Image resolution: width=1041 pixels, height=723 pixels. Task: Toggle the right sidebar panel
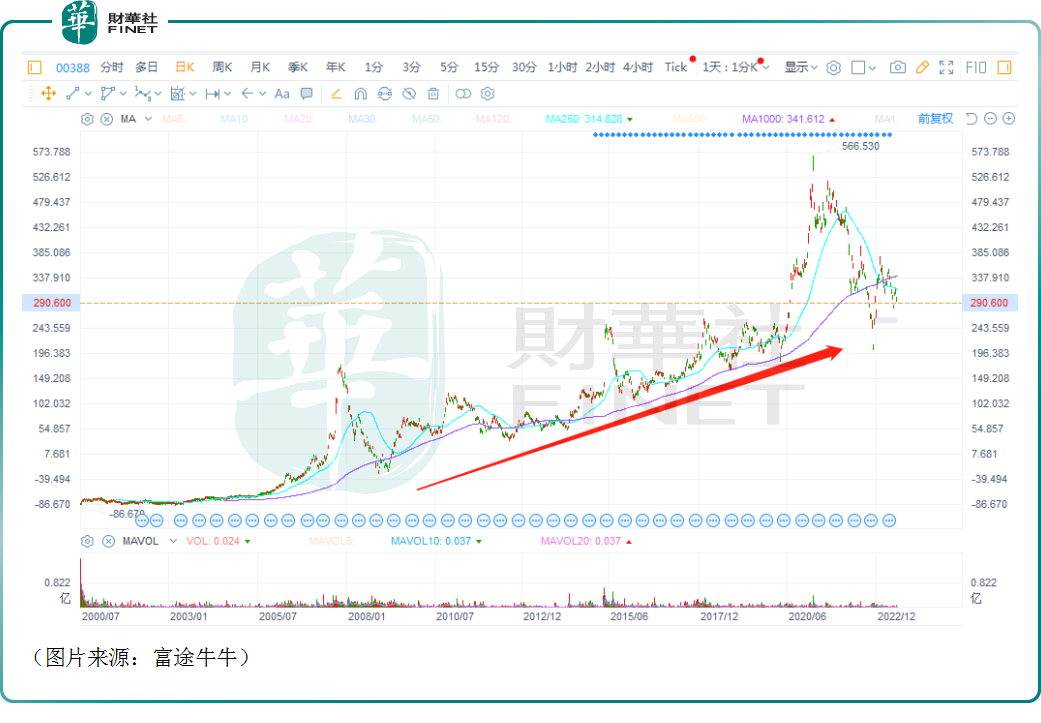(1005, 67)
